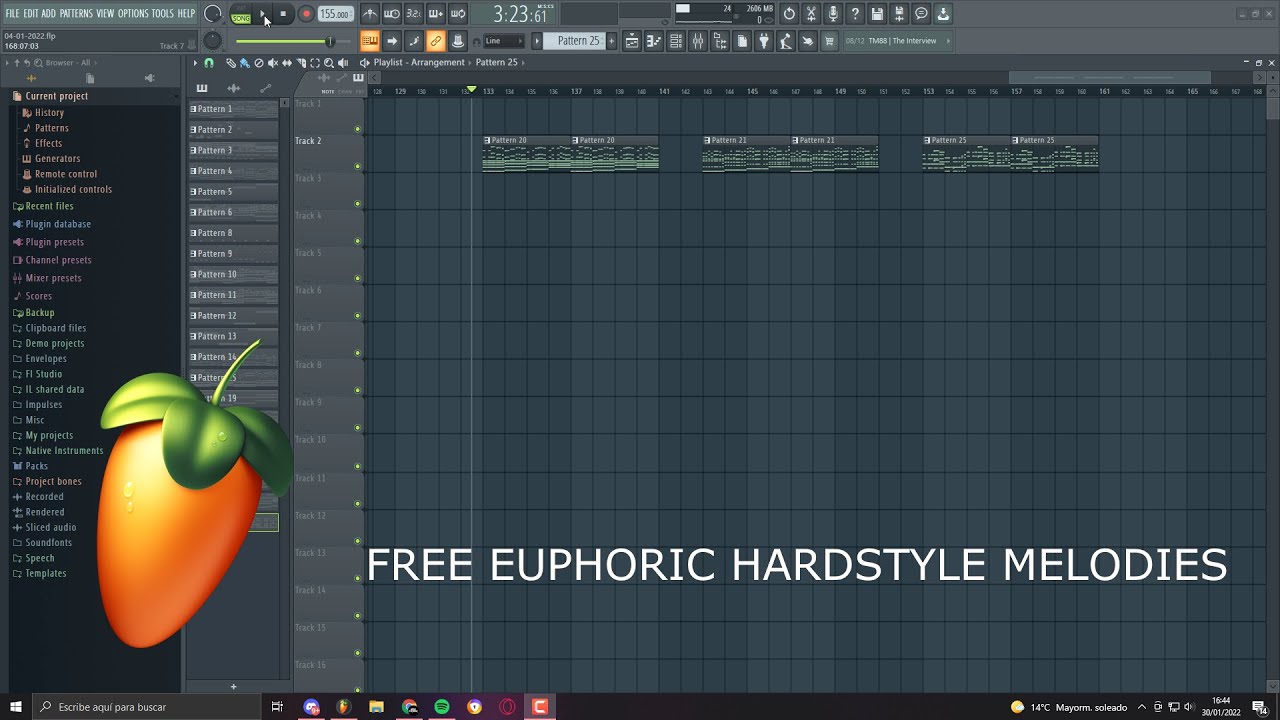
Task: Expand the Current project folder
Action: tap(56, 96)
